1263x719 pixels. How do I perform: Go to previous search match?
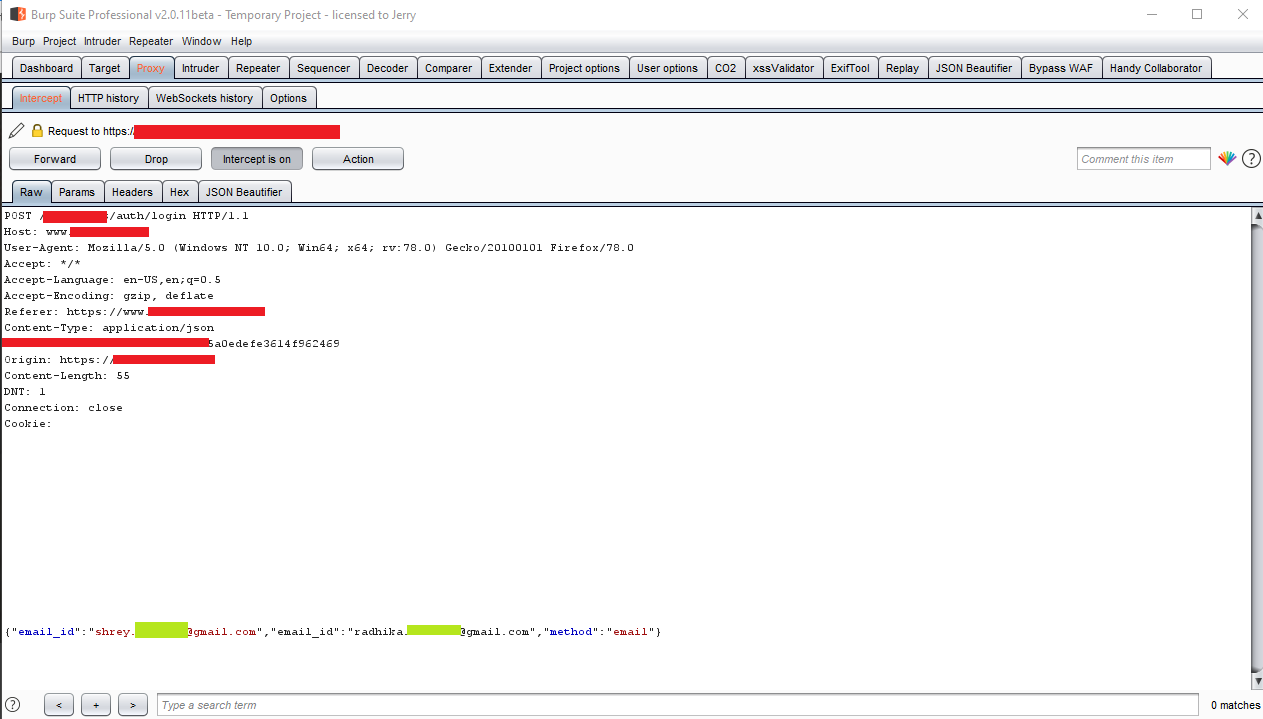point(58,705)
